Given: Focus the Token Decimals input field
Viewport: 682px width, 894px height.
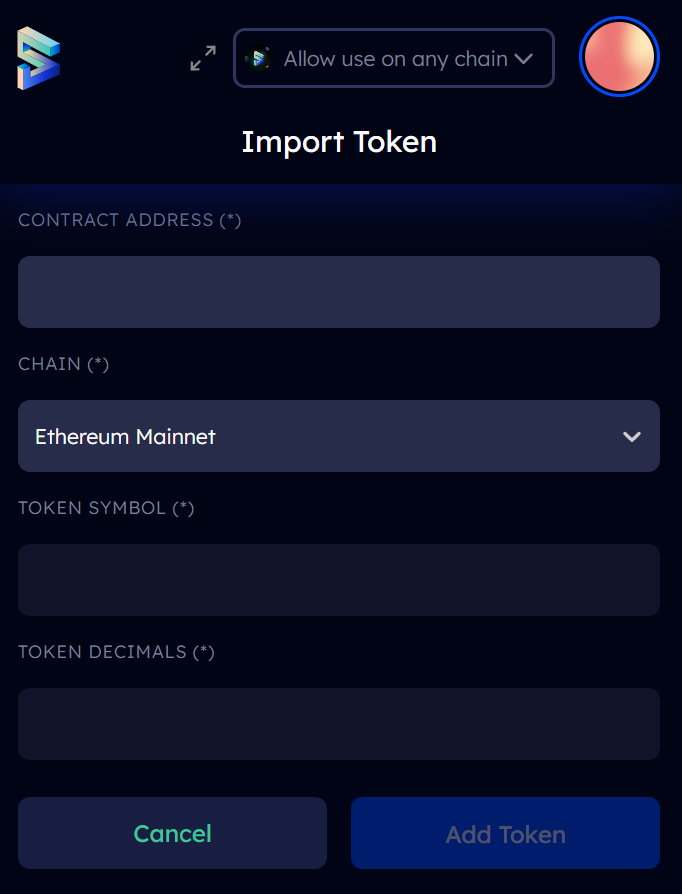Looking at the screenshot, I should click(x=339, y=724).
